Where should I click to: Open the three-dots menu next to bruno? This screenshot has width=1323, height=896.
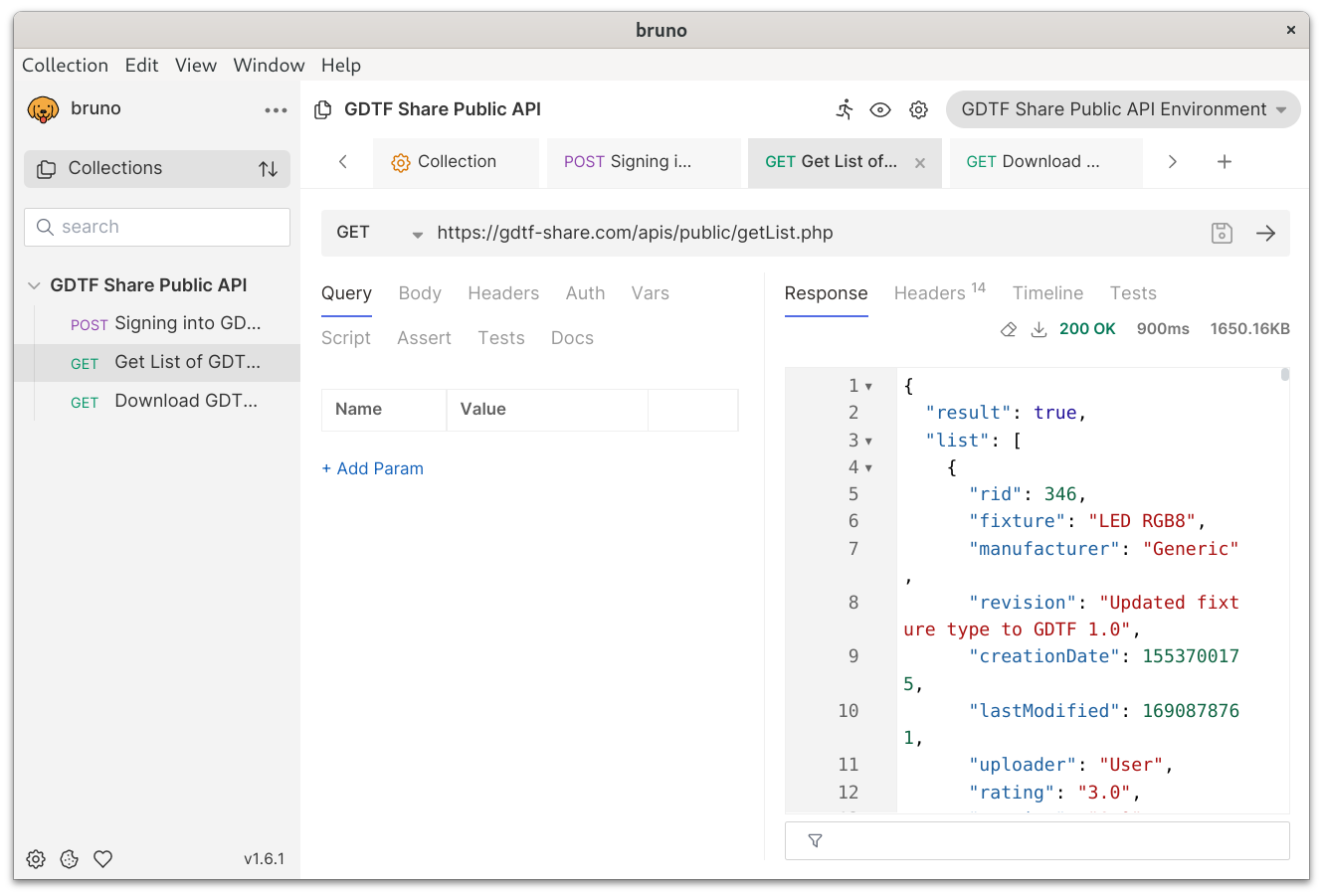click(276, 110)
